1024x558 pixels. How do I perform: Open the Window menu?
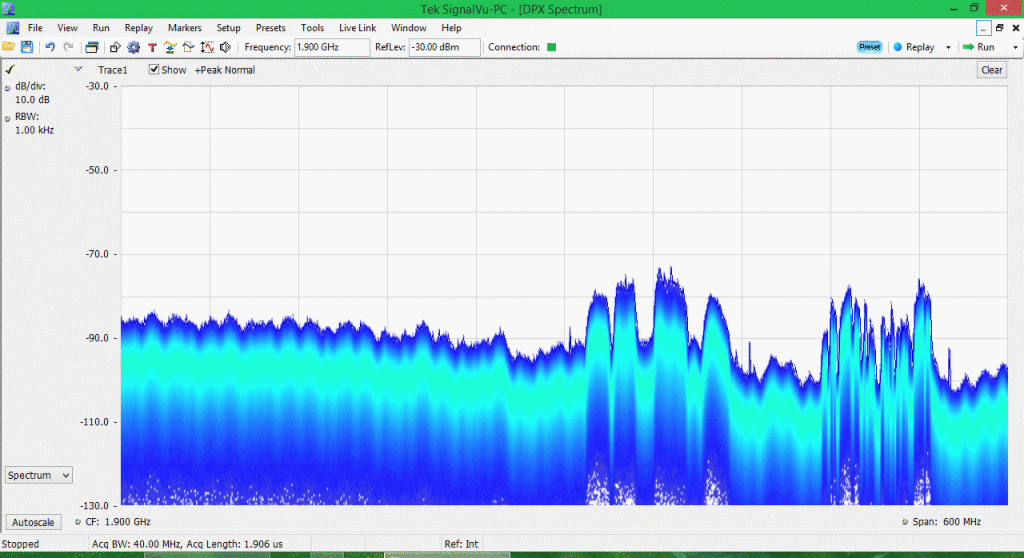click(408, 27)
